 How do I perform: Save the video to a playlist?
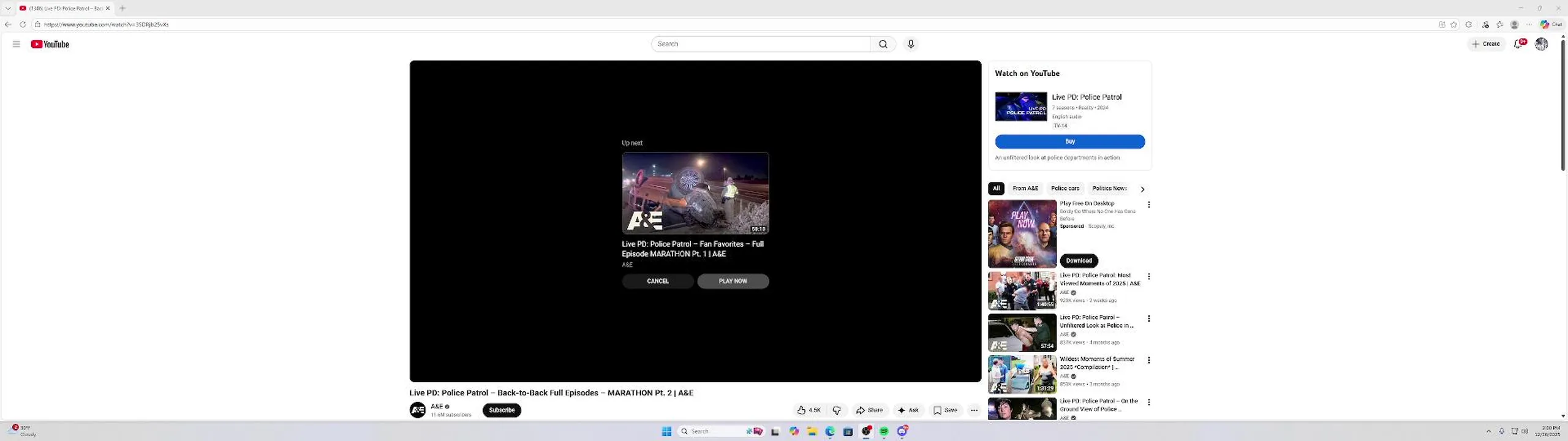[x=945, y=410]
